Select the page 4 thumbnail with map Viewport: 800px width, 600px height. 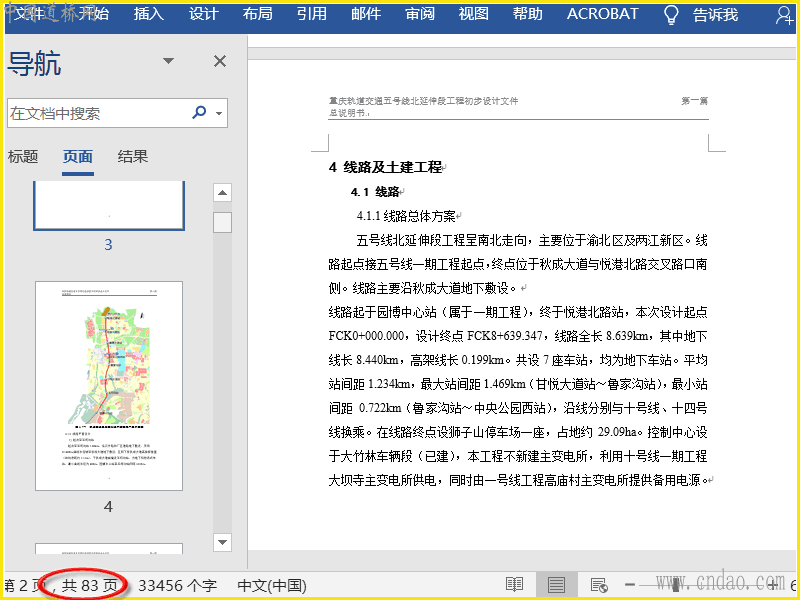point(109,385)
